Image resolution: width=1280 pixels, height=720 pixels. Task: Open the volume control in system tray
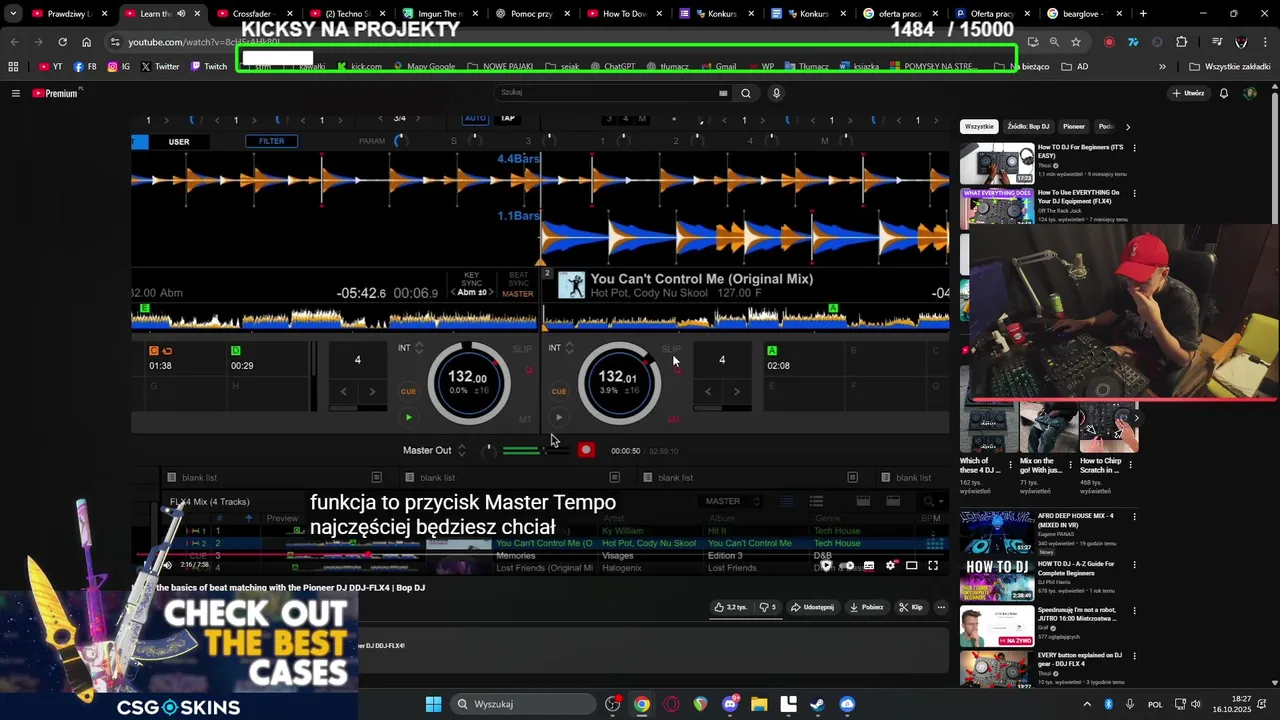[x=1195, y=704]
